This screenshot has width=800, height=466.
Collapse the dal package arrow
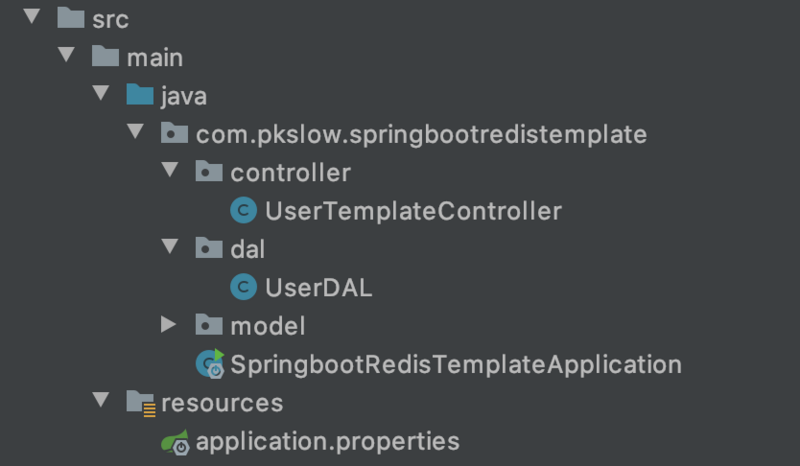pos(169,249)
